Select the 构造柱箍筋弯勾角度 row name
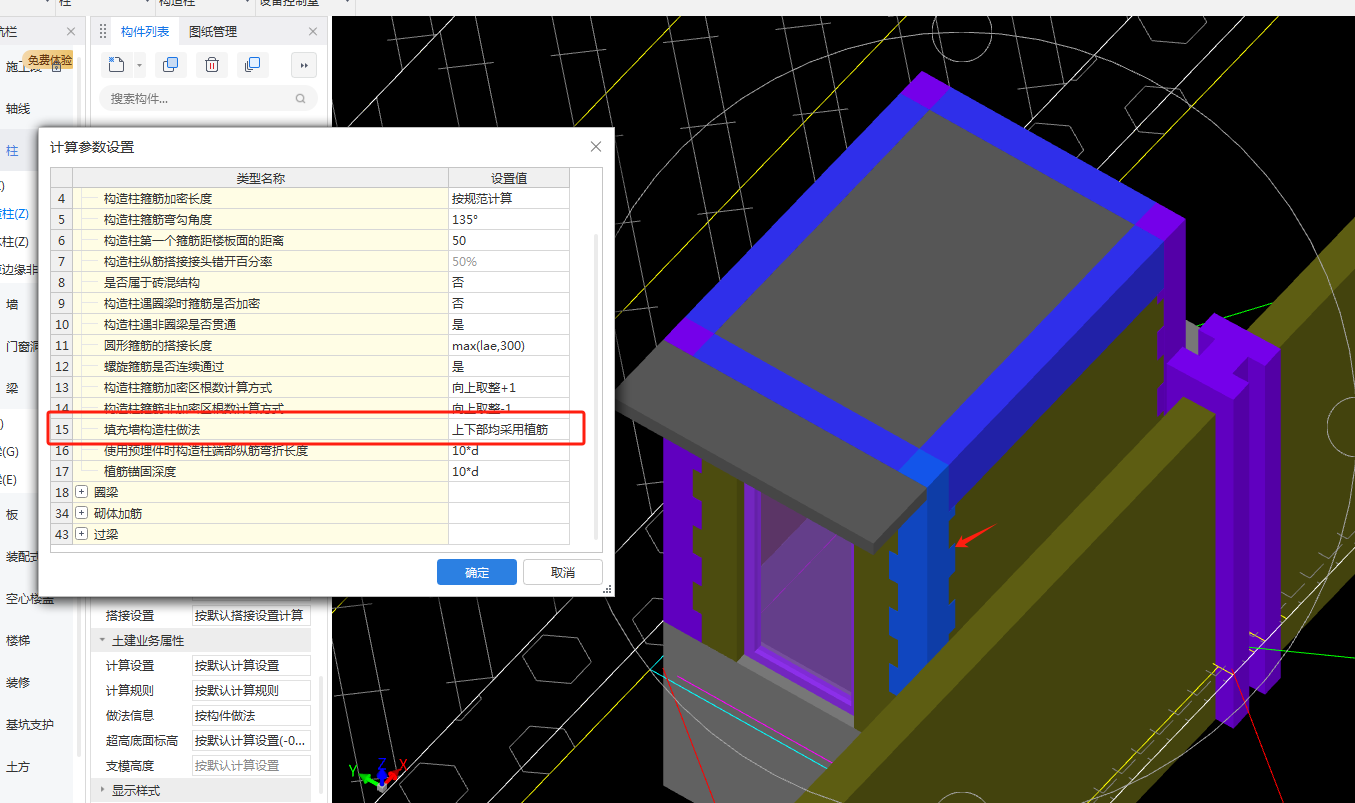1355x803 pixels. click(158, 219)
